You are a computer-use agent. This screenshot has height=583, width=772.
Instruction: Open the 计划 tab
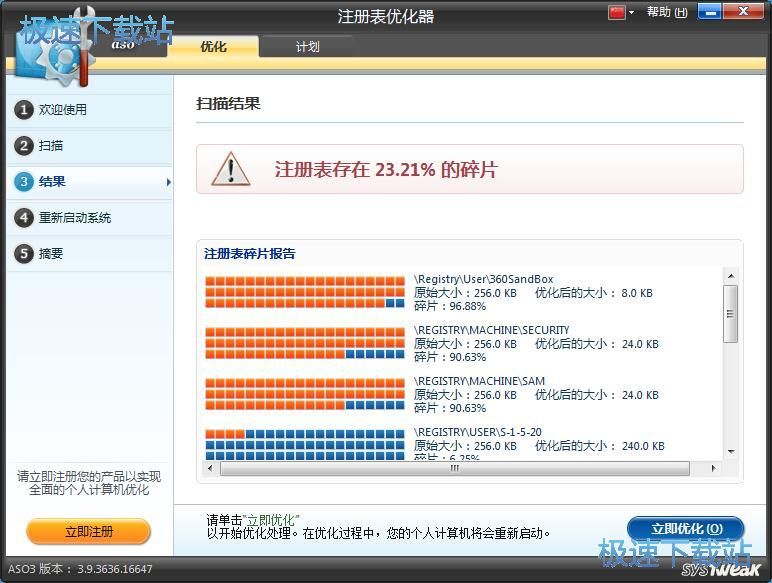[x=307, y=47]
